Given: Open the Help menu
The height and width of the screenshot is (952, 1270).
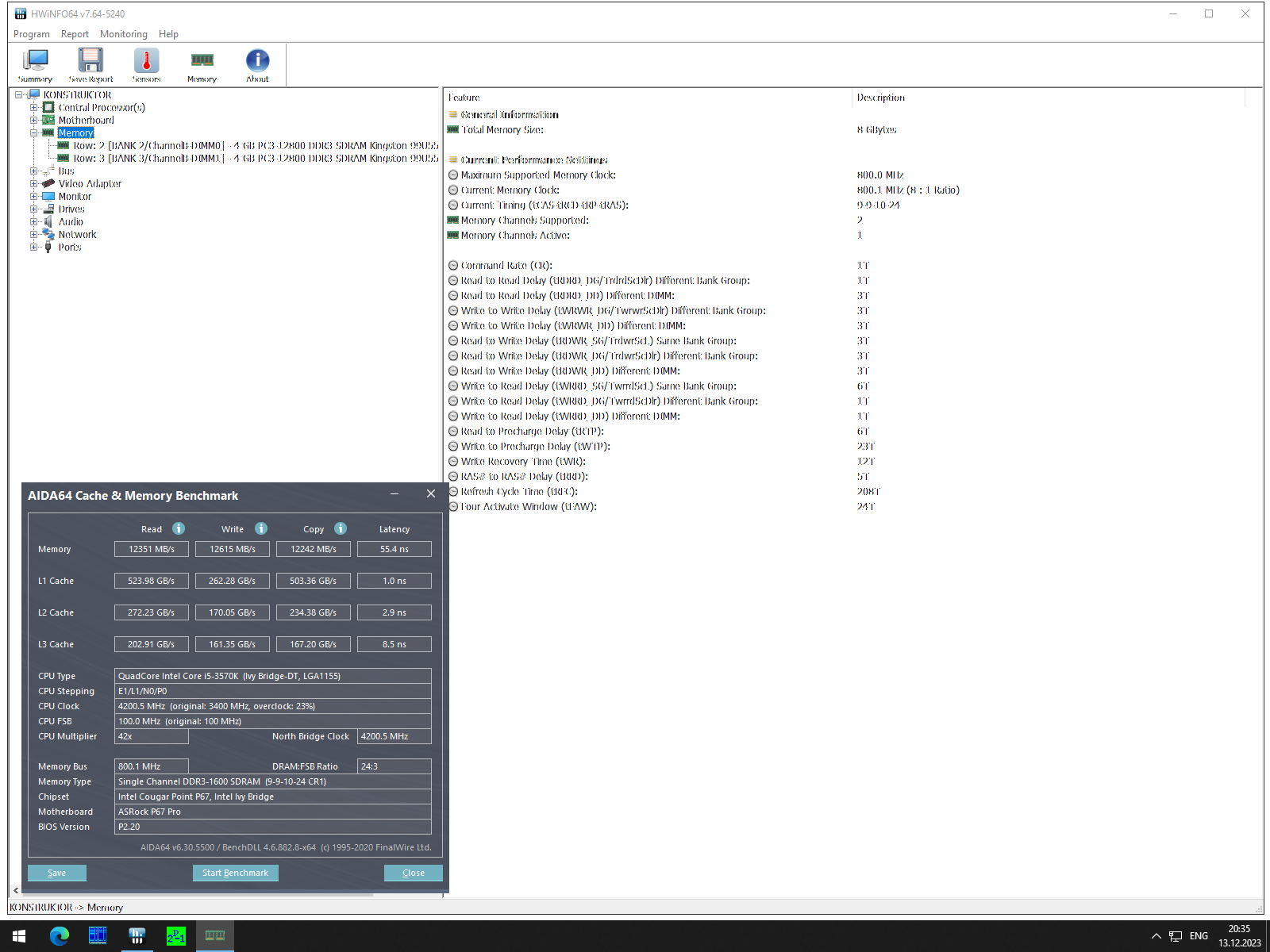Looking at the screenshot, I should click(168, 34).
